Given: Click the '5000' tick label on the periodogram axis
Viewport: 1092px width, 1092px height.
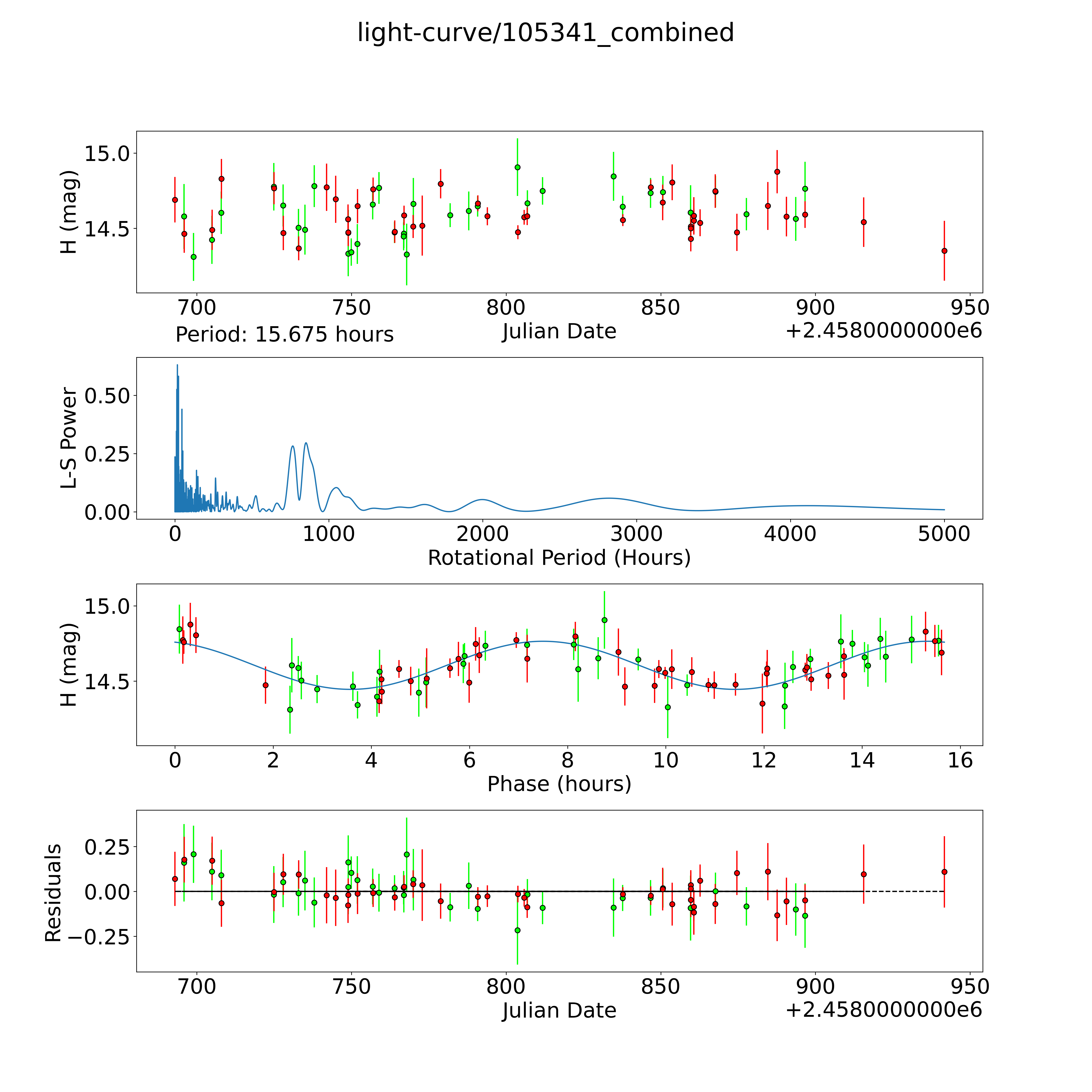Looking at the screenshot, I should click(x=944, y=534).
